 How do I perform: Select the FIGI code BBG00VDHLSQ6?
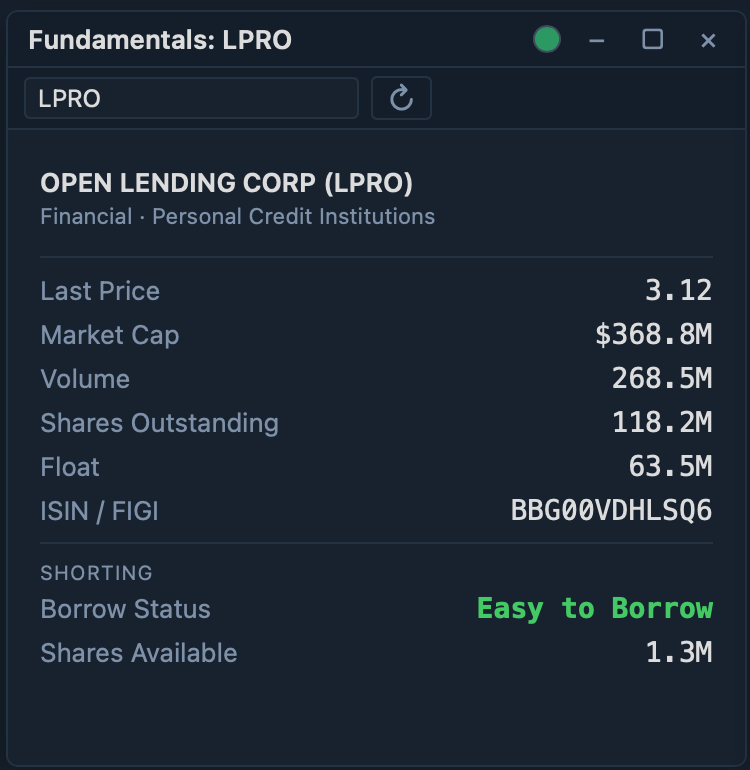pyautogui.click(x=611, y=510)
